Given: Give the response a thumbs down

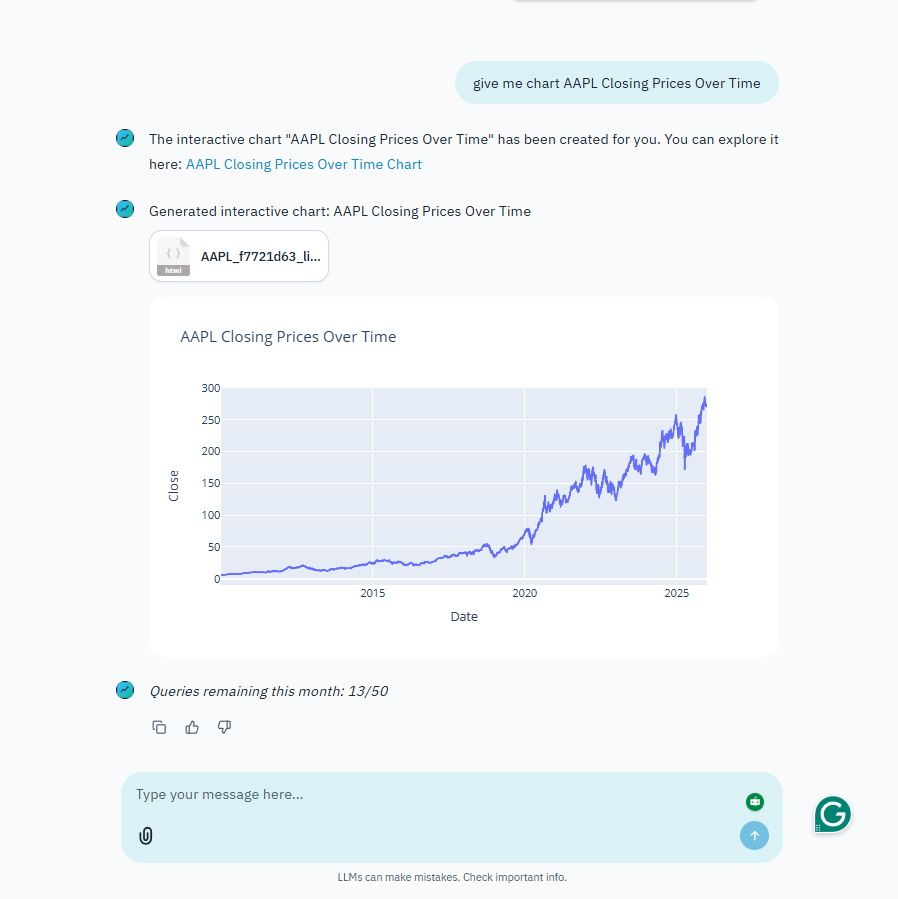Looking at the screenshot, I should (224, 727).
